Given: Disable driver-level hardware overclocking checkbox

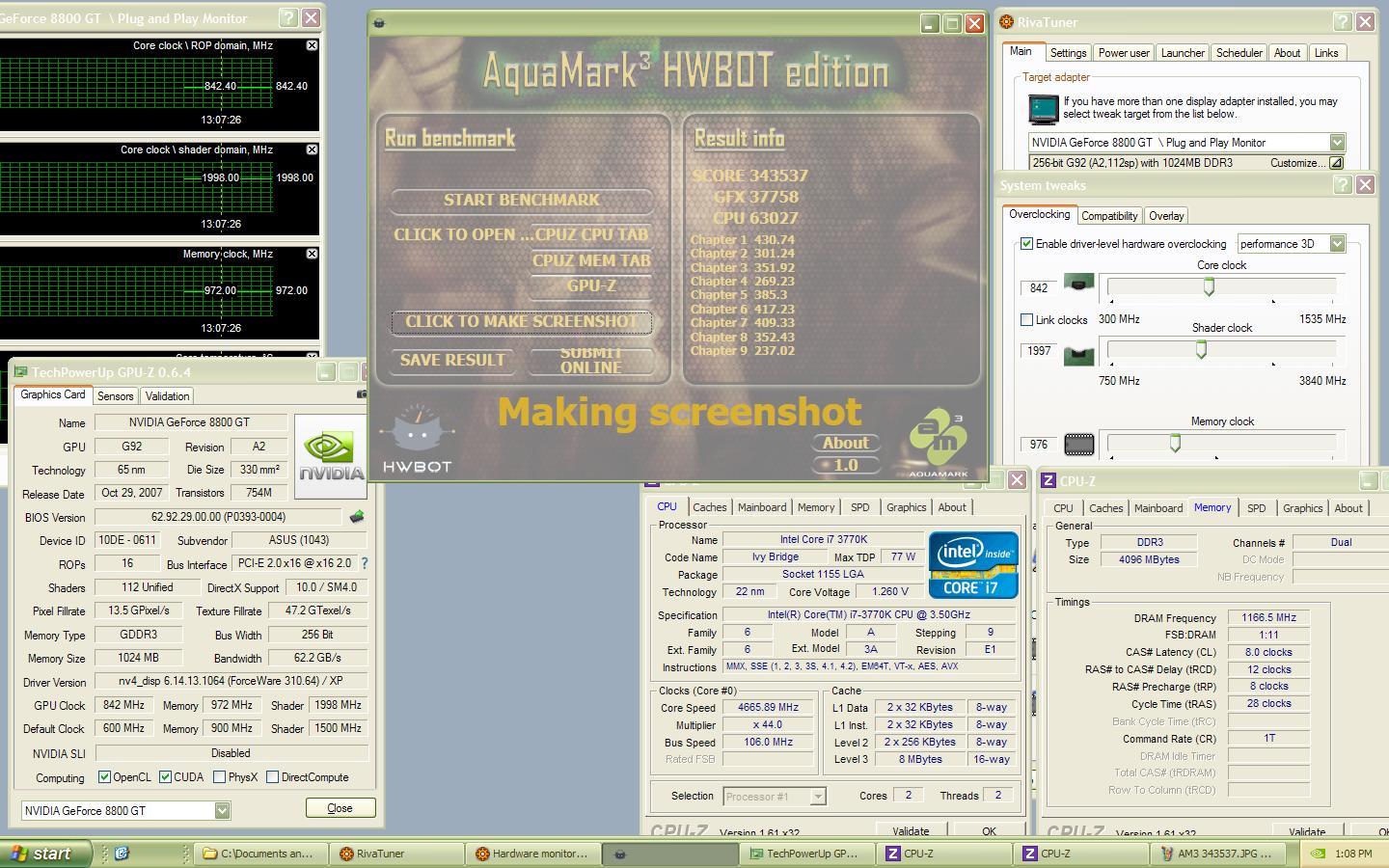Looking at the screenshot, I should click(1026, 244).
